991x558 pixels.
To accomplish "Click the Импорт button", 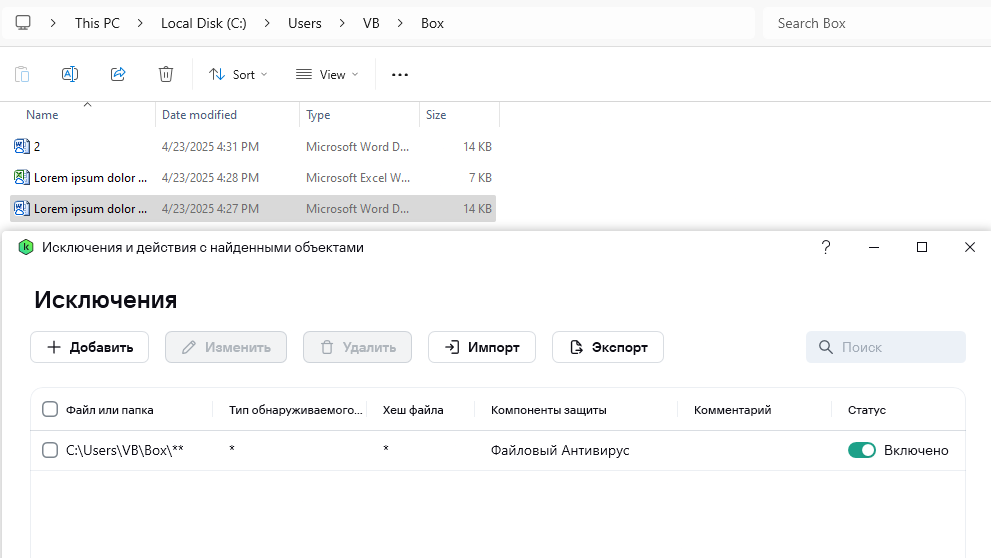I will point(482,347).
